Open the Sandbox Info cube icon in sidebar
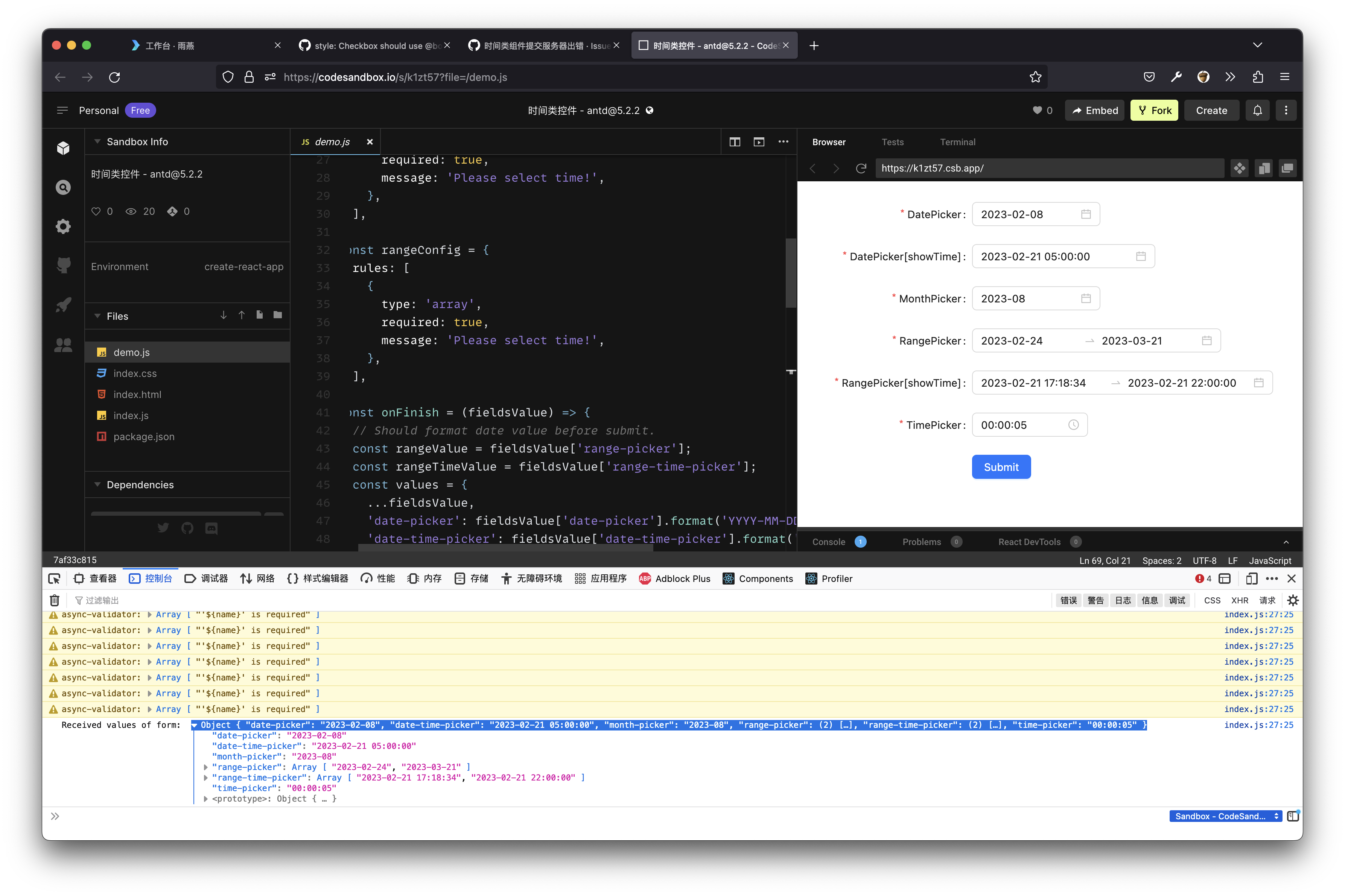 (63, 148)
